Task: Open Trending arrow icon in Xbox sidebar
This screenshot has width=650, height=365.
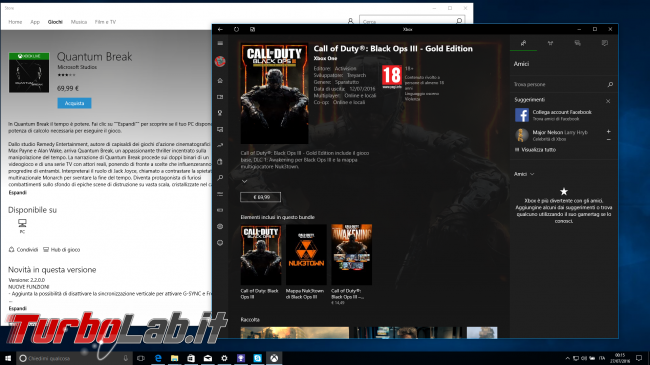Action: point(220,145)
